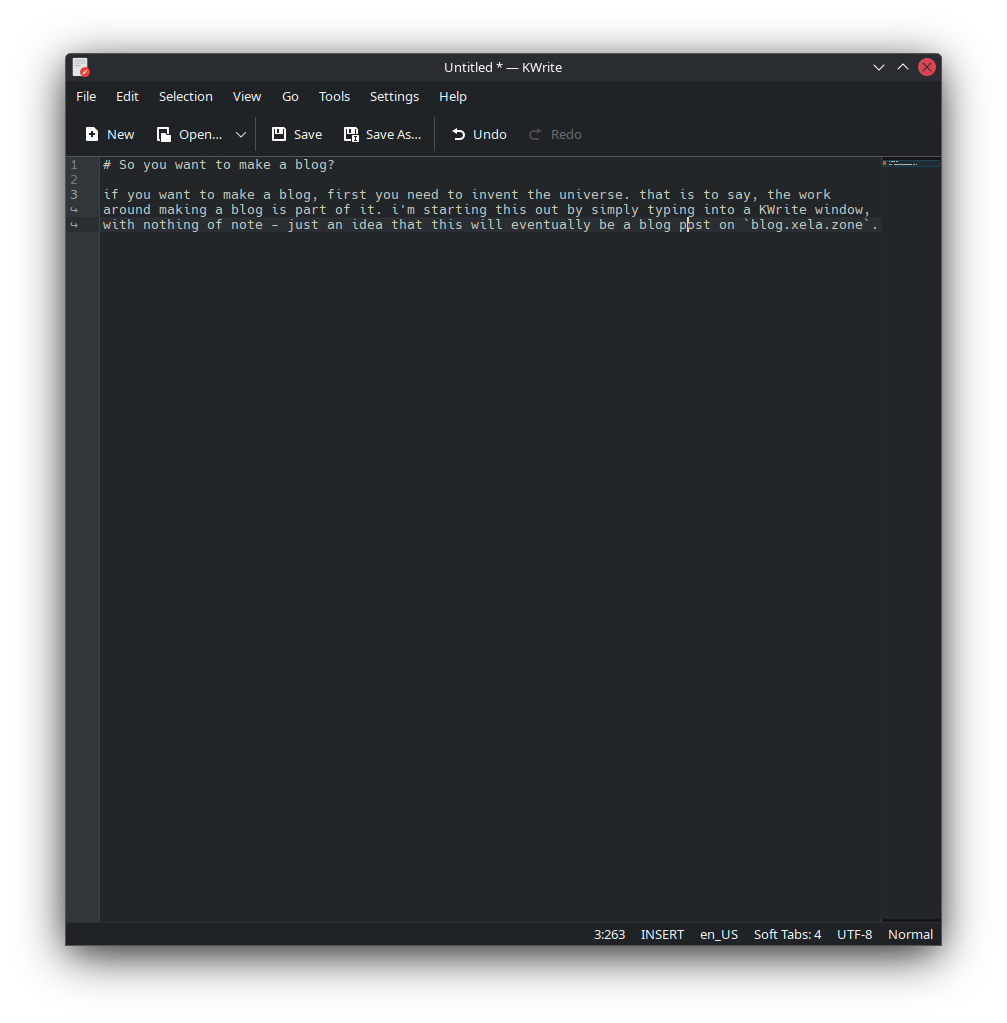
Task: Change dictionary via the en_US label
Action: click(718, 934)
